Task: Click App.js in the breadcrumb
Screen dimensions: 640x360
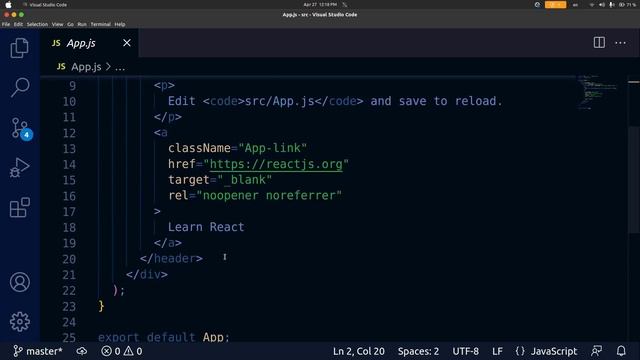Action: coord(86,67)
